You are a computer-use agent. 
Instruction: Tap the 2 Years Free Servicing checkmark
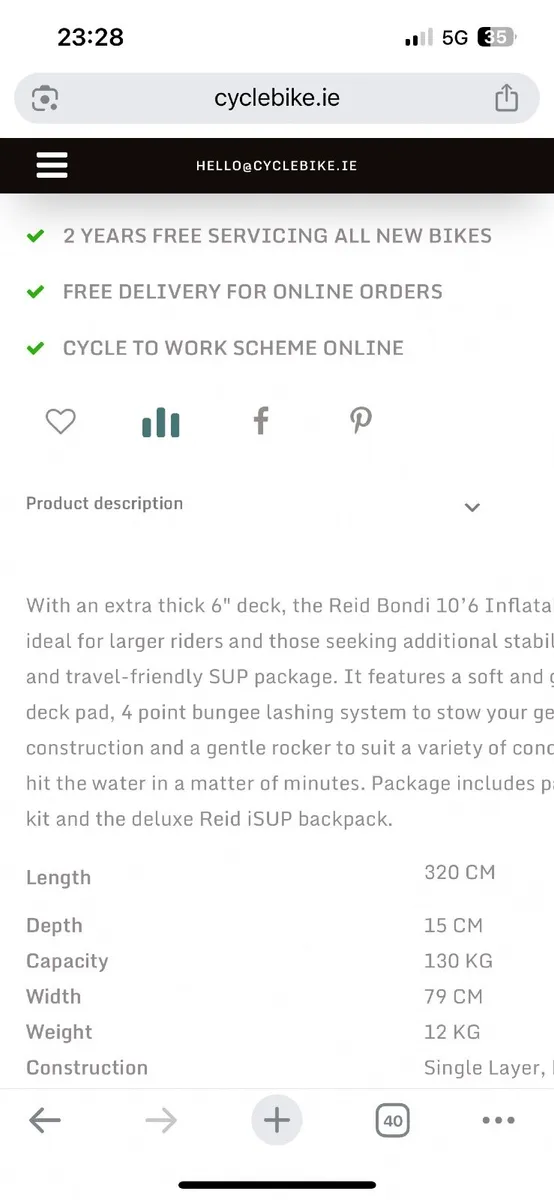tap(35, 236)
